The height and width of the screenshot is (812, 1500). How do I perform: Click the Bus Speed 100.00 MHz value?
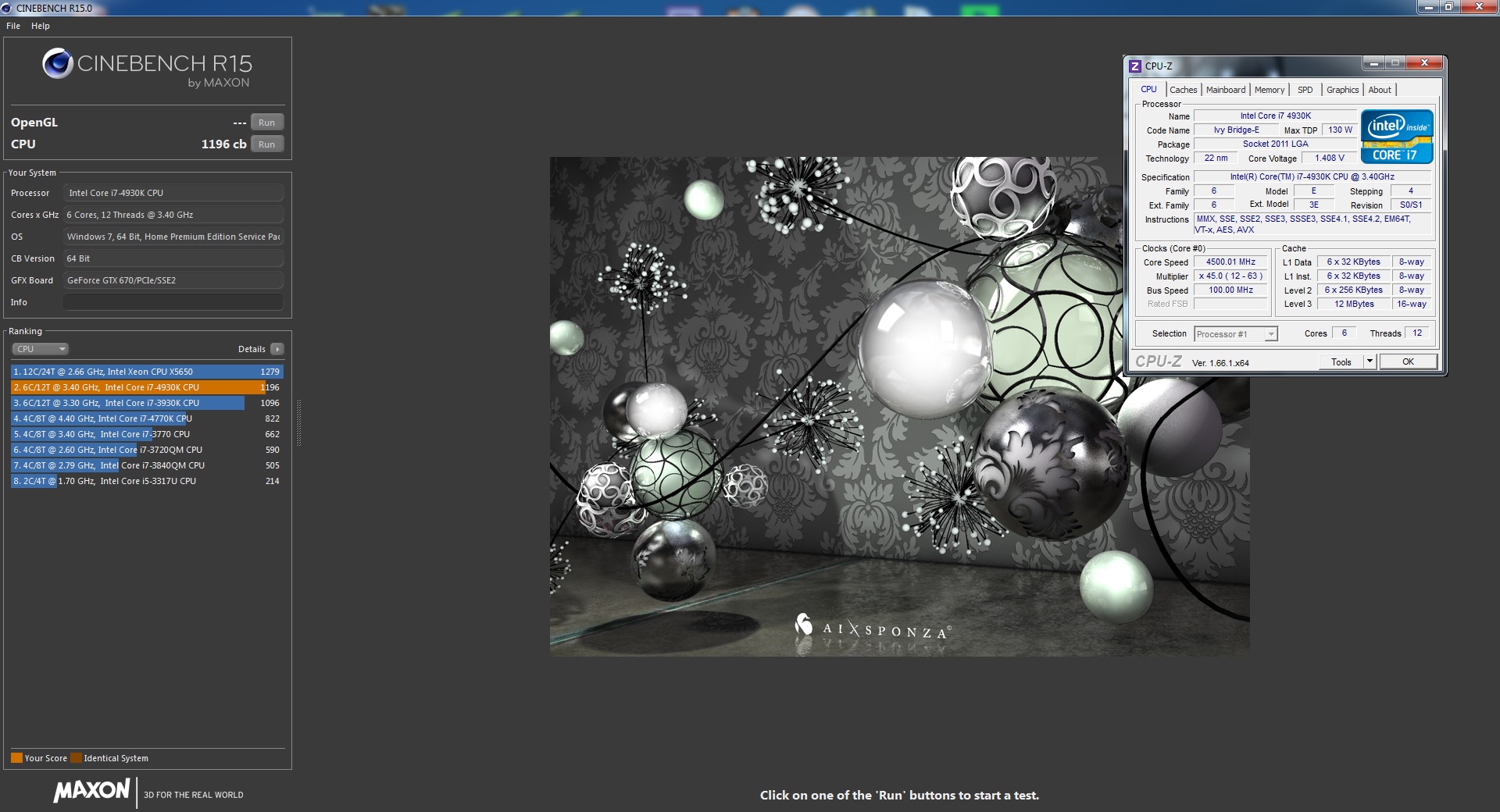(1230, 290)
